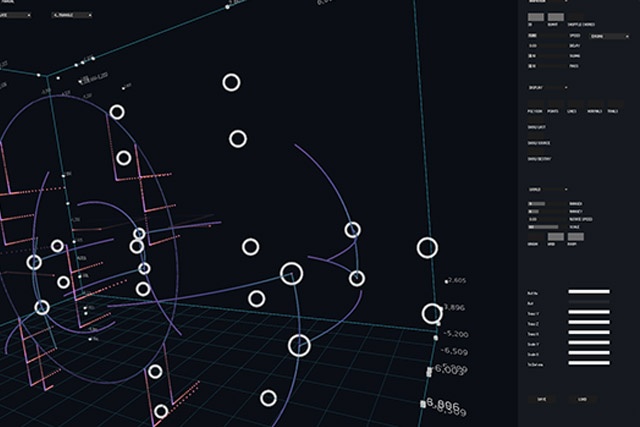Image resolution: width=640 pixels, height=427 pixels.
Task: Click the LOAD button
Action: 582,399
